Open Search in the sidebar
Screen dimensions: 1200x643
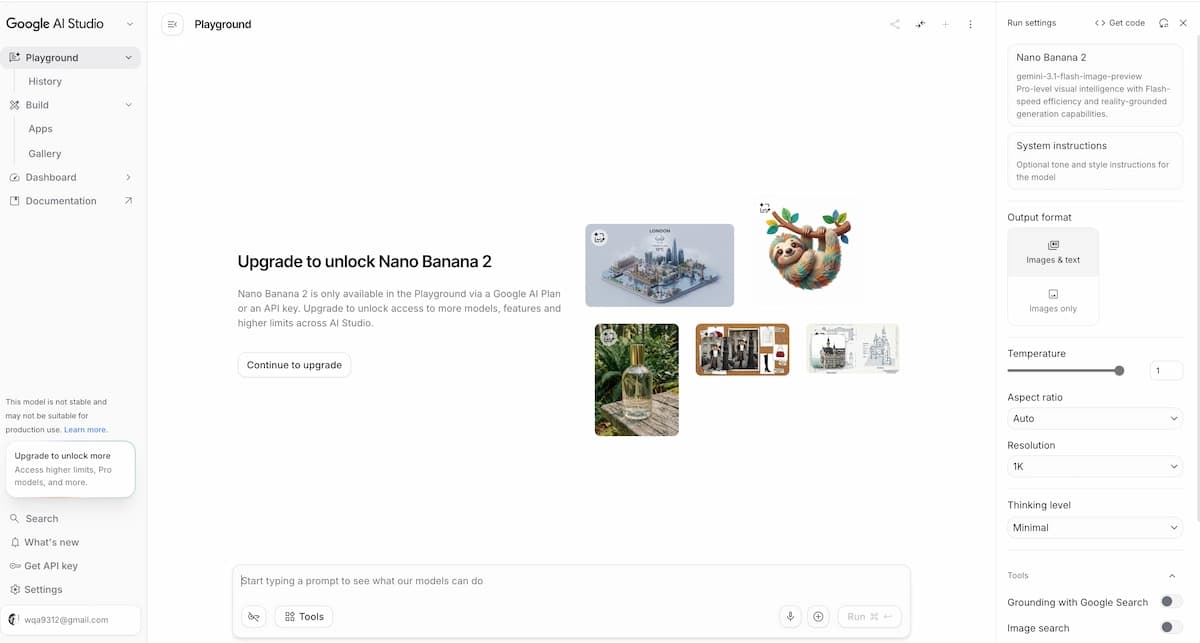coord(70,519)
